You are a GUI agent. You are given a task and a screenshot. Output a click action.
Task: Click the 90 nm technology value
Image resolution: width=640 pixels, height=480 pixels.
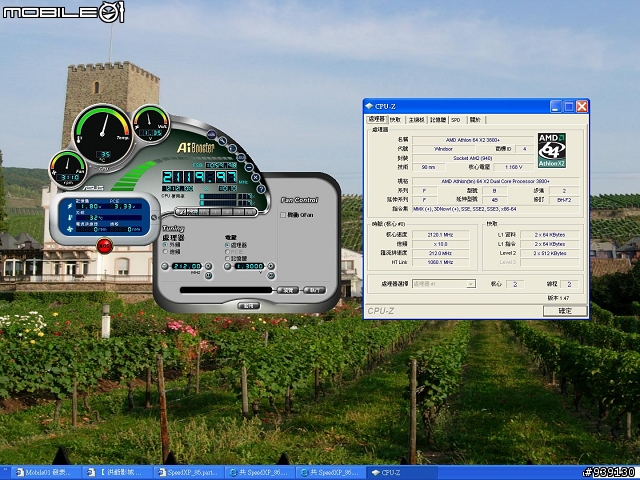[x=429, y=167]
